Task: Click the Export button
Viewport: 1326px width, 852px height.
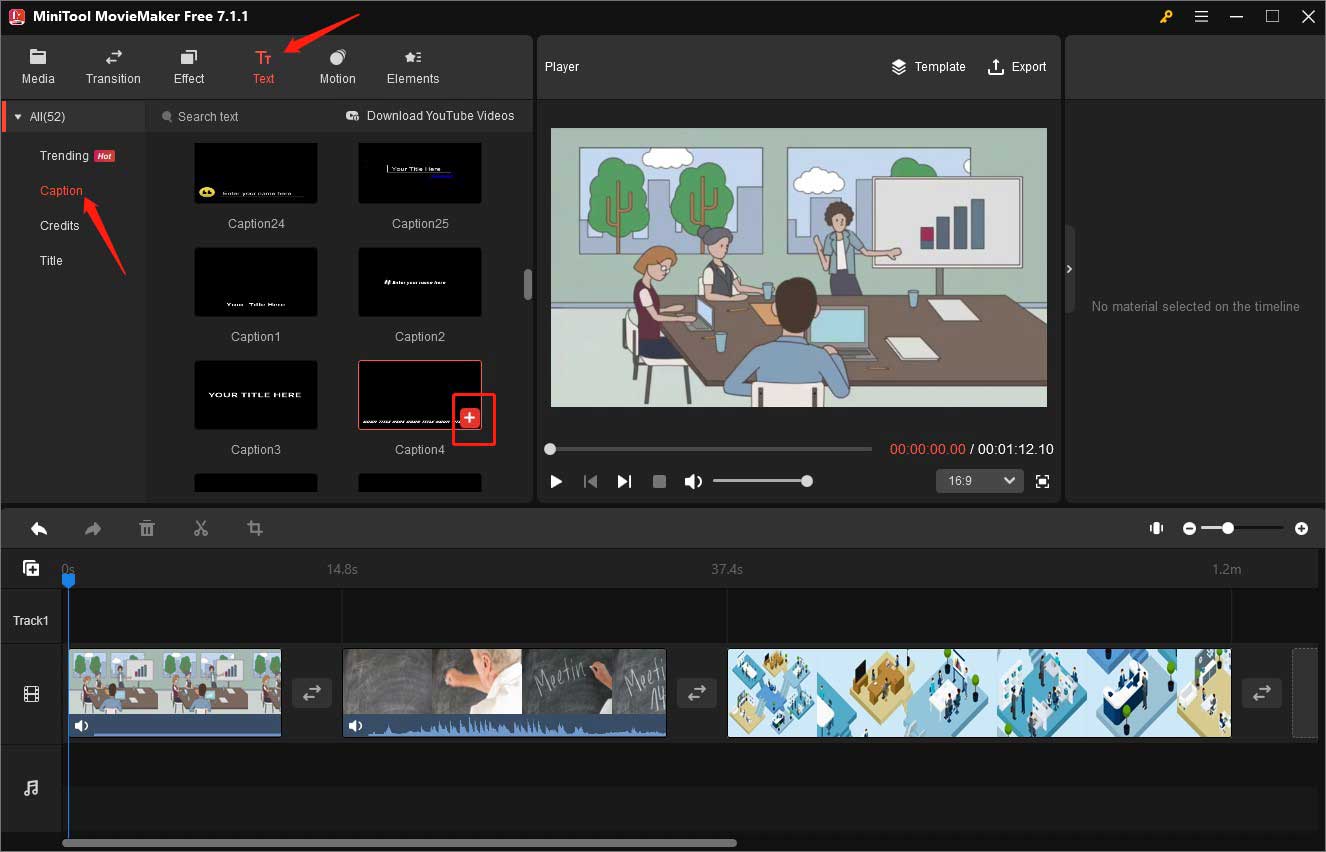Action: (x=1018, y=66)
